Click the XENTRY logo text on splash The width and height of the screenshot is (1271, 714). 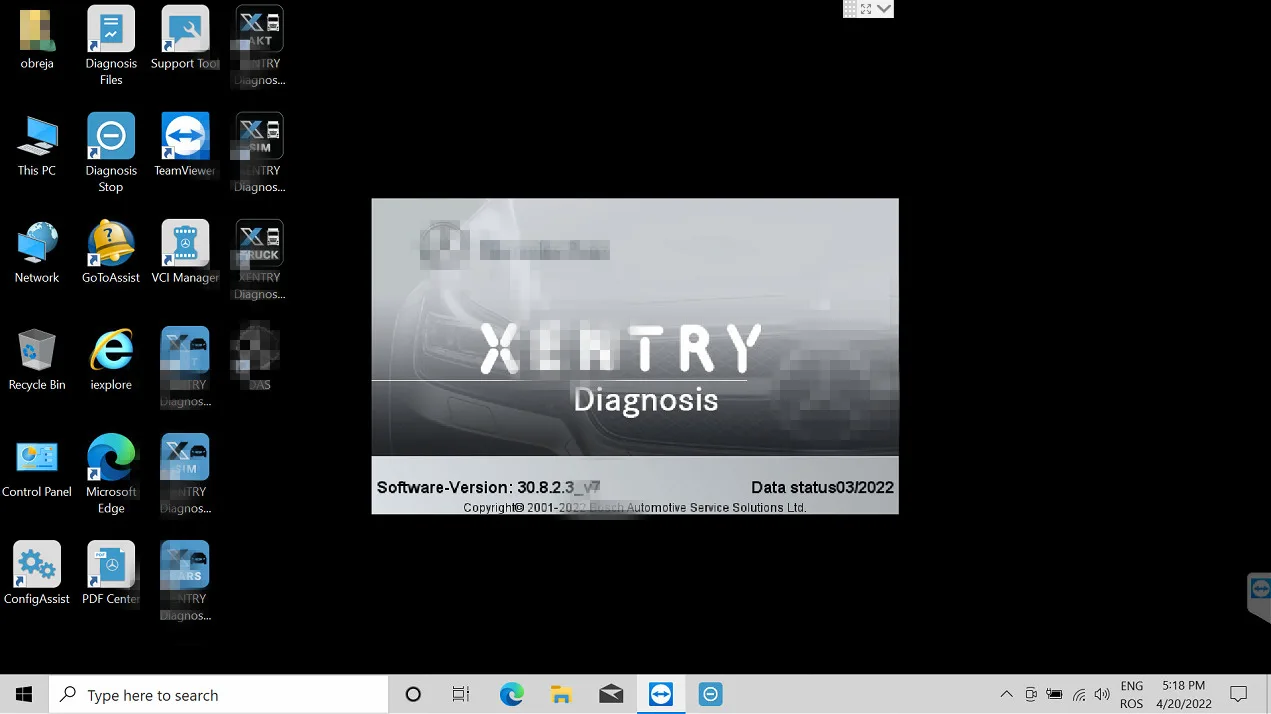tap(621, 350)
